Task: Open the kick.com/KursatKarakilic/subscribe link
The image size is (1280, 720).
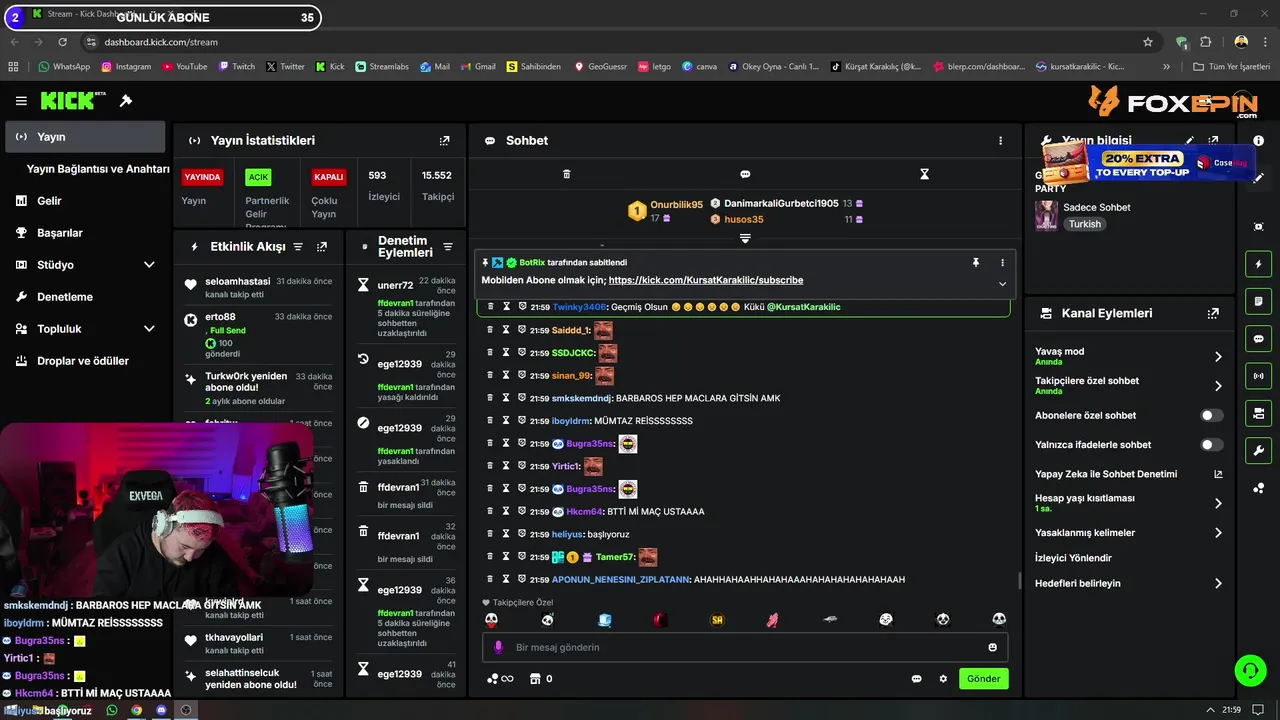Action: 705,281
